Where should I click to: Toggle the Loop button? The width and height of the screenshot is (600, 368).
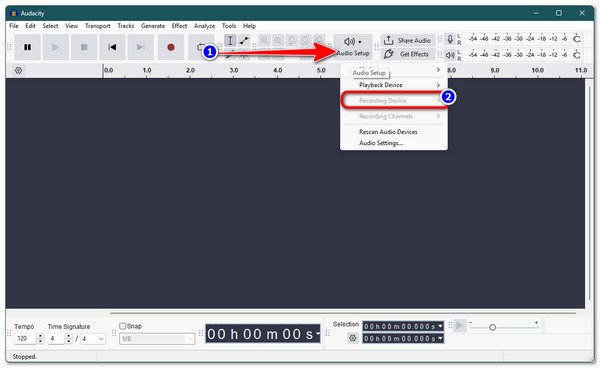[200, 47]
